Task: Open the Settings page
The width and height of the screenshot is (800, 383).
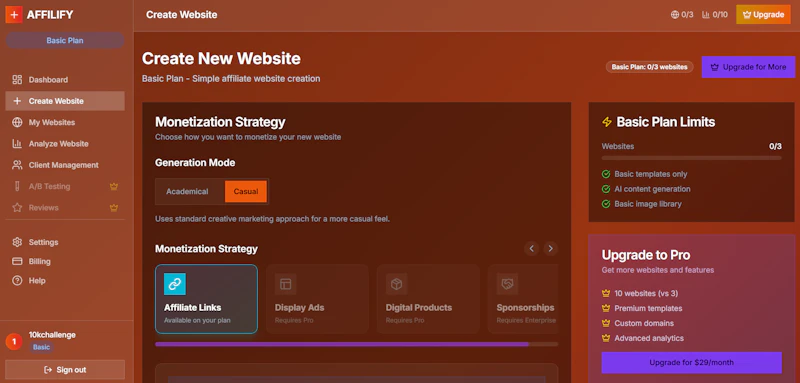Action: point(65,242)
